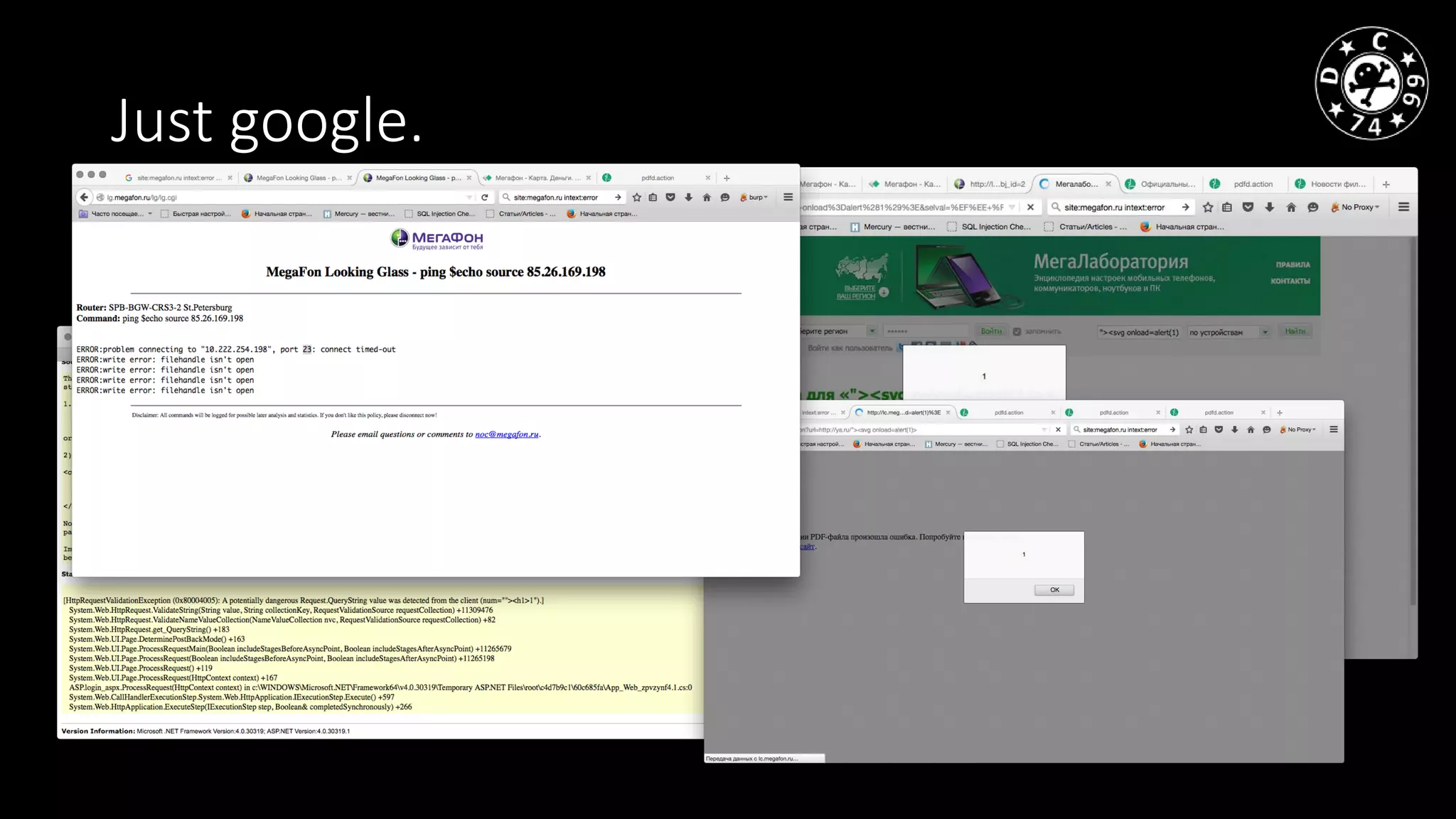
Task: Open No Proxy dropdown in PDF error window
Action: pos(1298,429)
